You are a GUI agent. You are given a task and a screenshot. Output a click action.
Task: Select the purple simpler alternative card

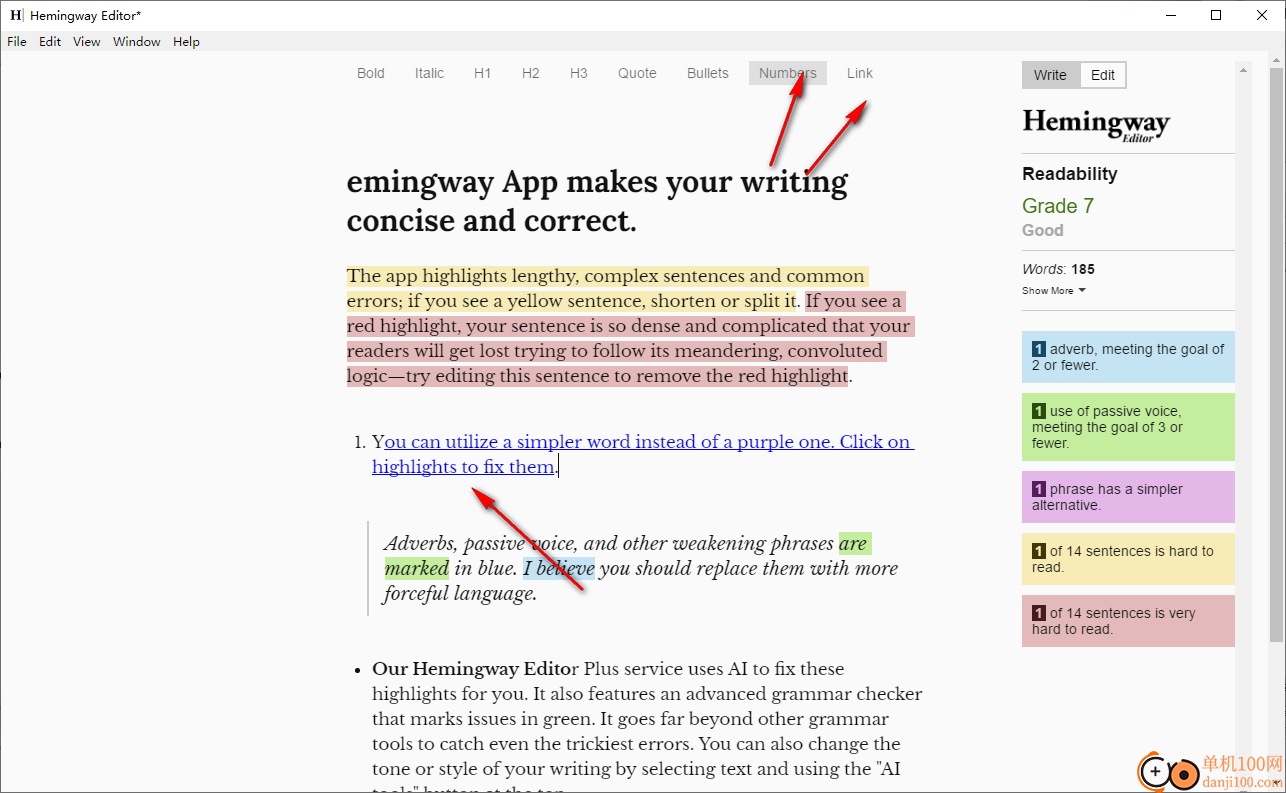(x=1128, y=497)
